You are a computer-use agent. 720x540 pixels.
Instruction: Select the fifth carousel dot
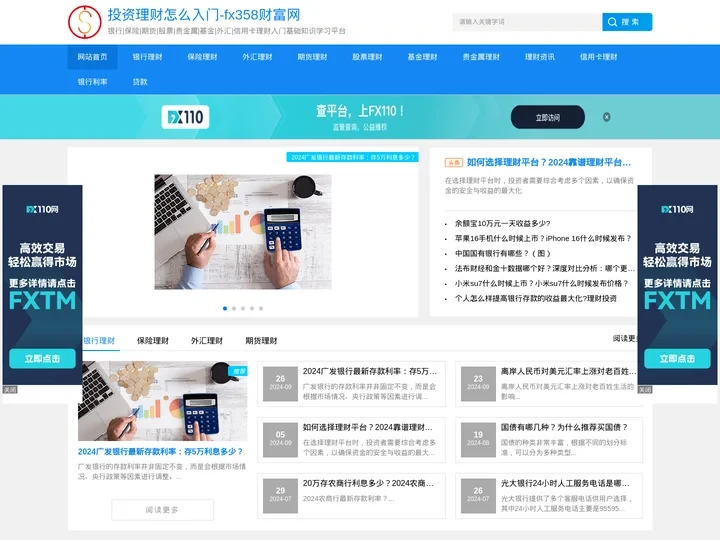pos(261,309)
